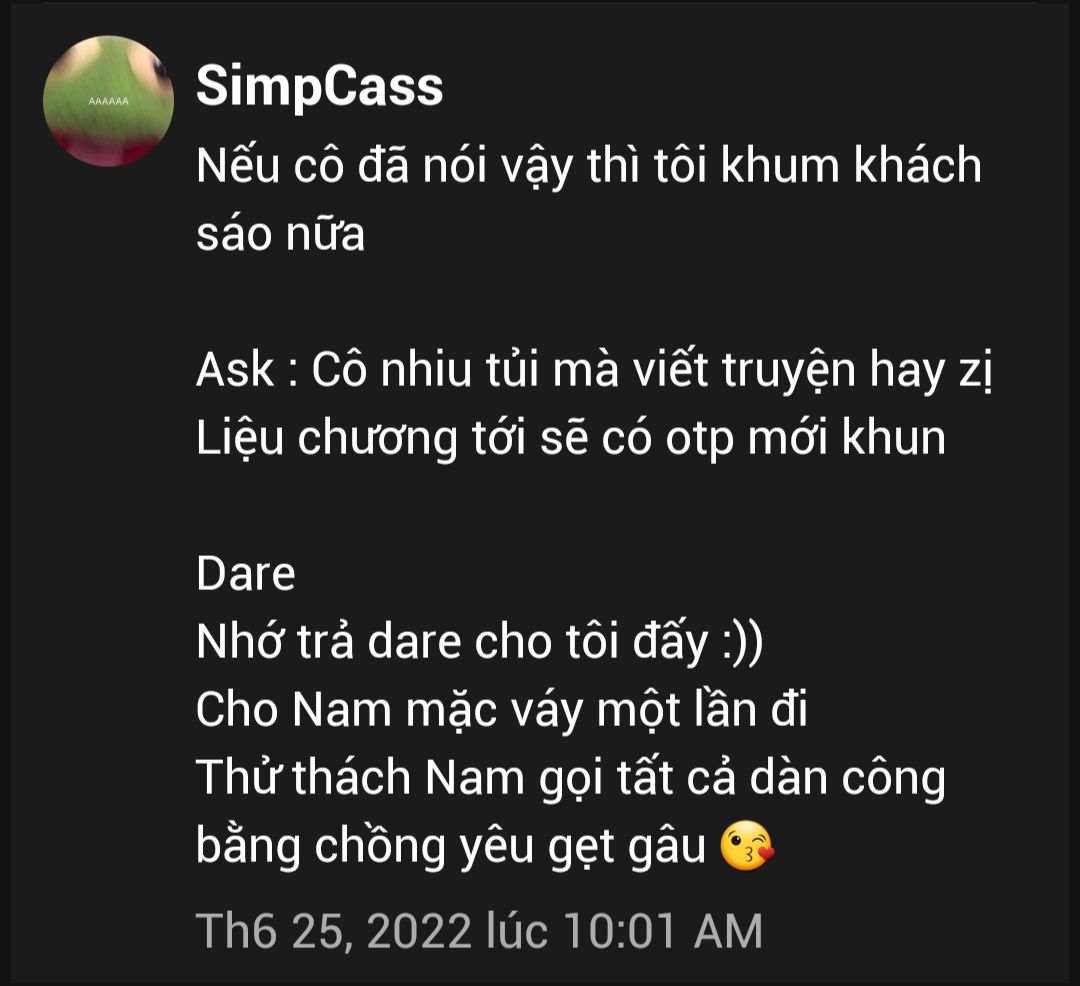The height and width of the screenshot is (986, 1080).
Task: Open SimpCass's round profile avatar
Action: point(108,101)
